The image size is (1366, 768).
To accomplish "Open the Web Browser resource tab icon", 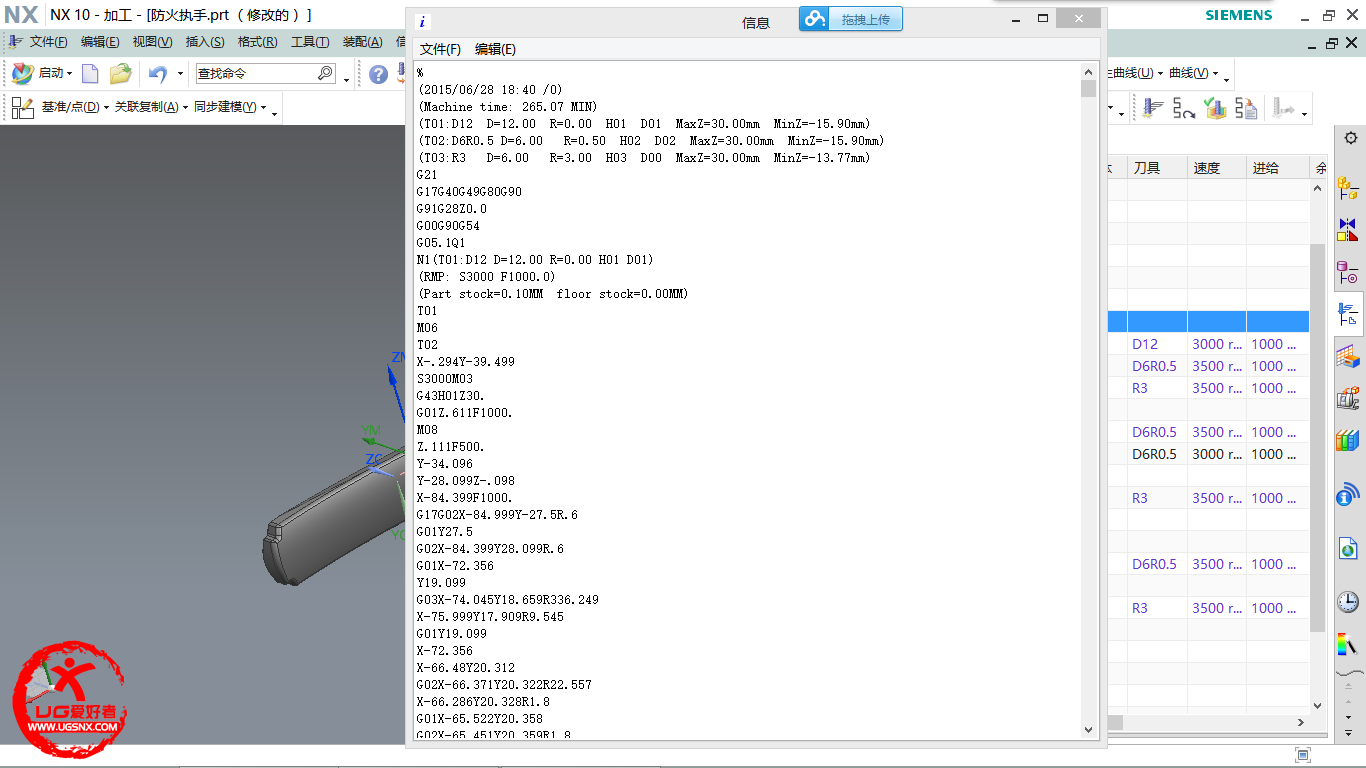I will [x=1348, y=548].
